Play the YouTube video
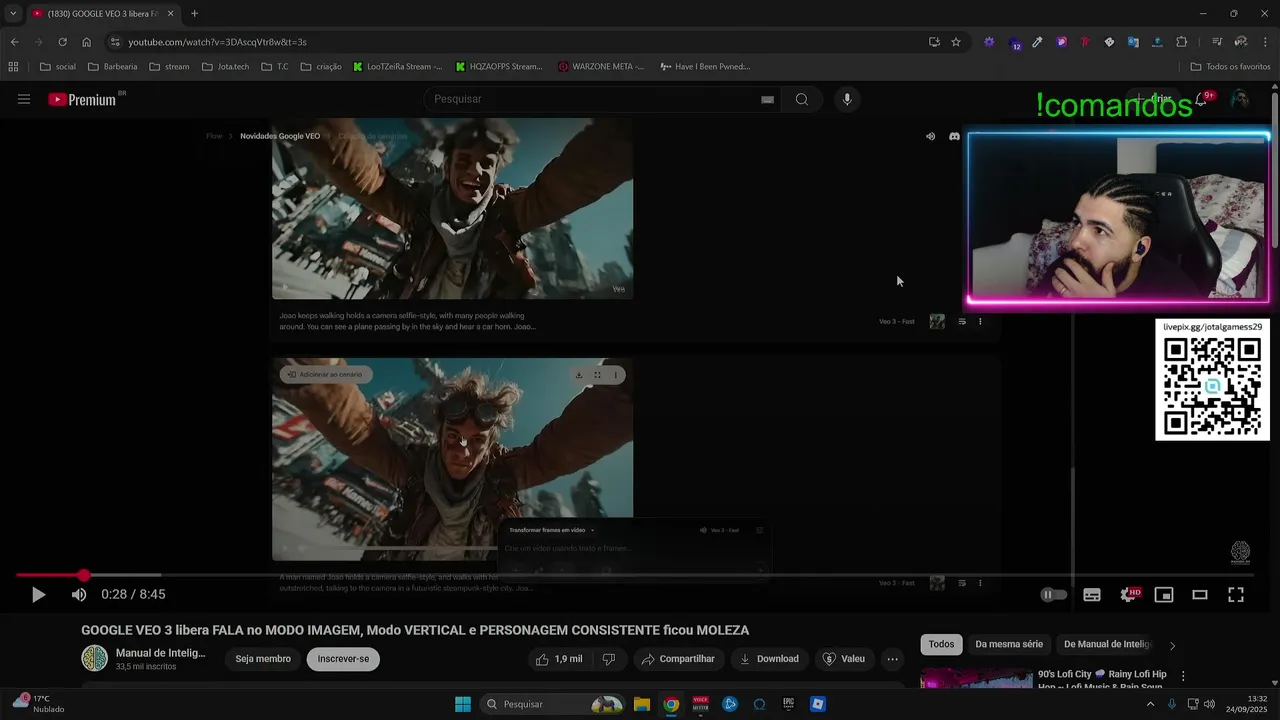 [38, 595]
